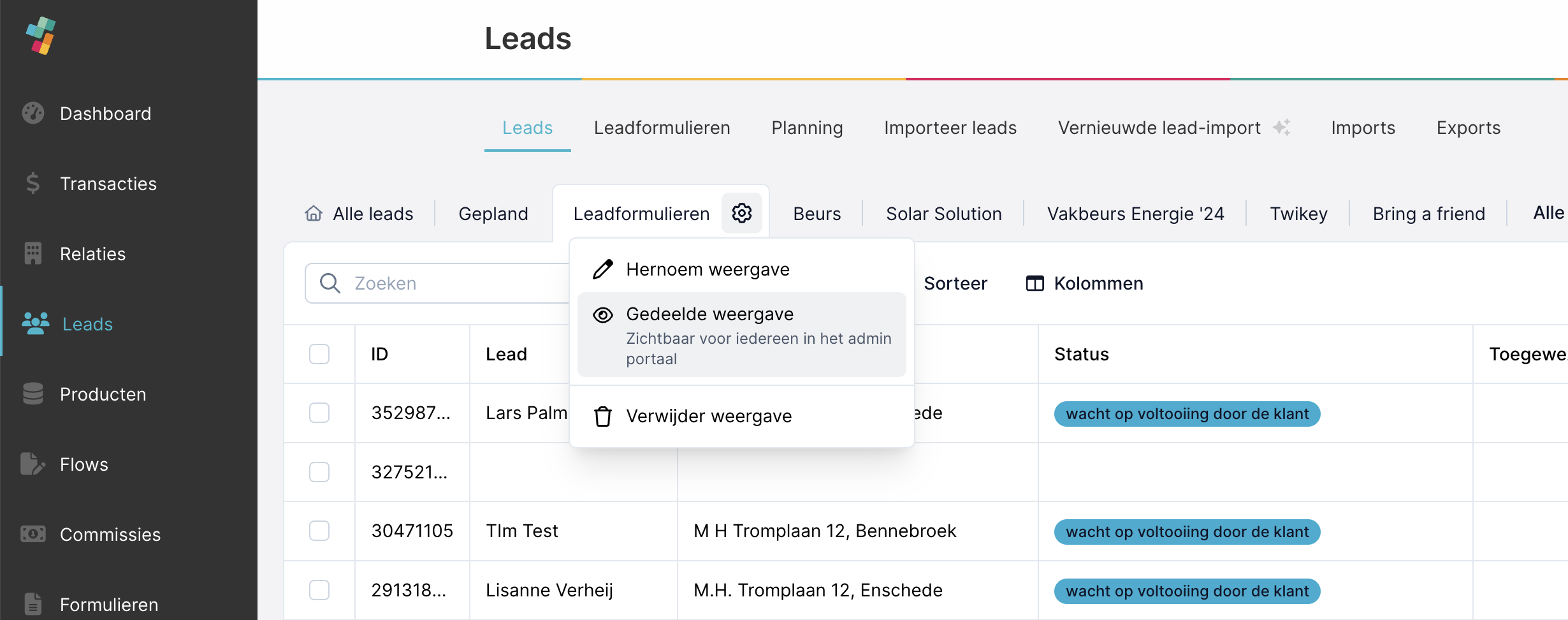Viewport: 1568px width, 620px height.
Task: Select Verwijder weergave menu entry
Action: (708, 416)
